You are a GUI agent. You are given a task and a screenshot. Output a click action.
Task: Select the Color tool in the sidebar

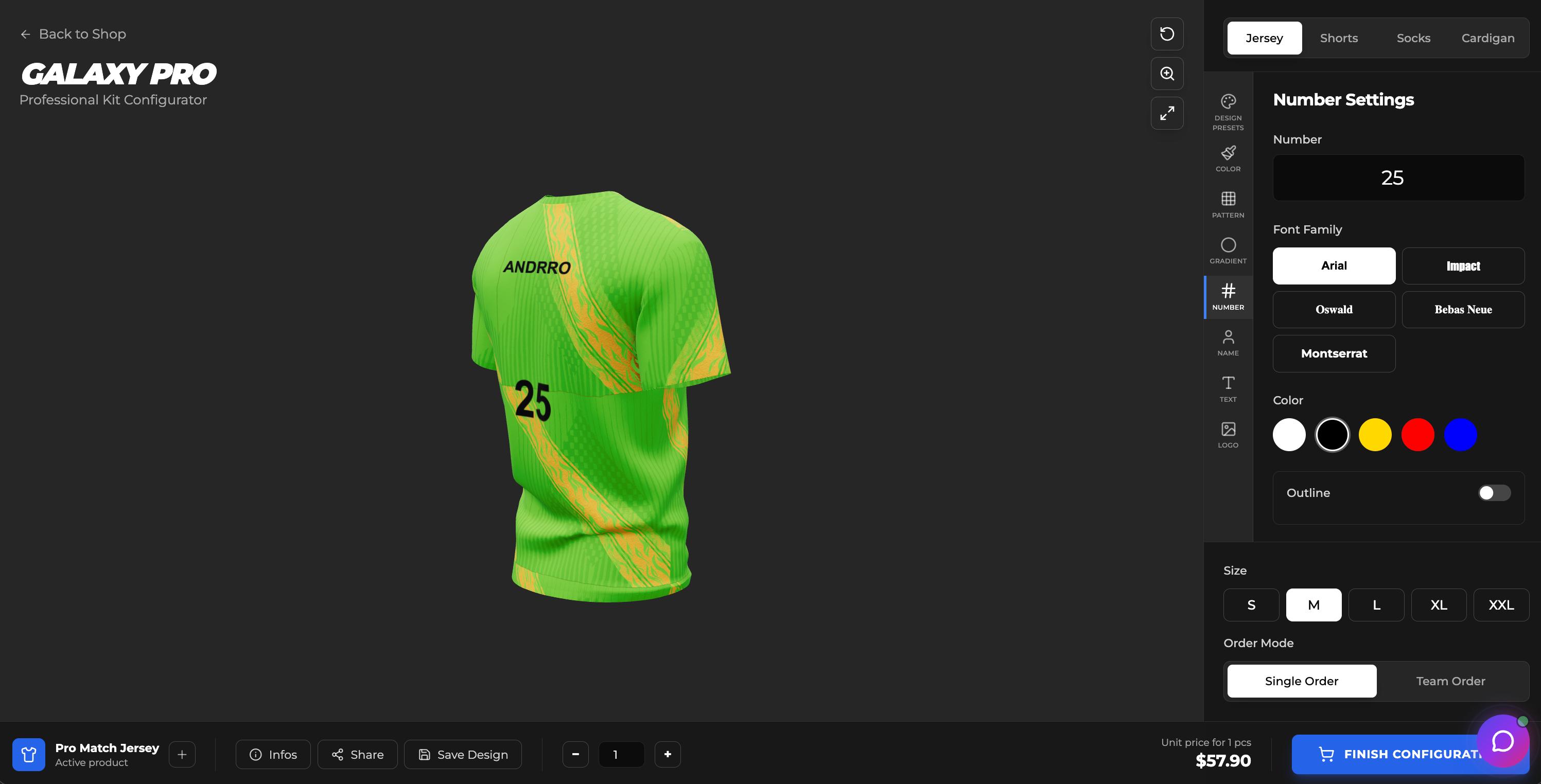pyautogui.click(x=1228, y=158)
